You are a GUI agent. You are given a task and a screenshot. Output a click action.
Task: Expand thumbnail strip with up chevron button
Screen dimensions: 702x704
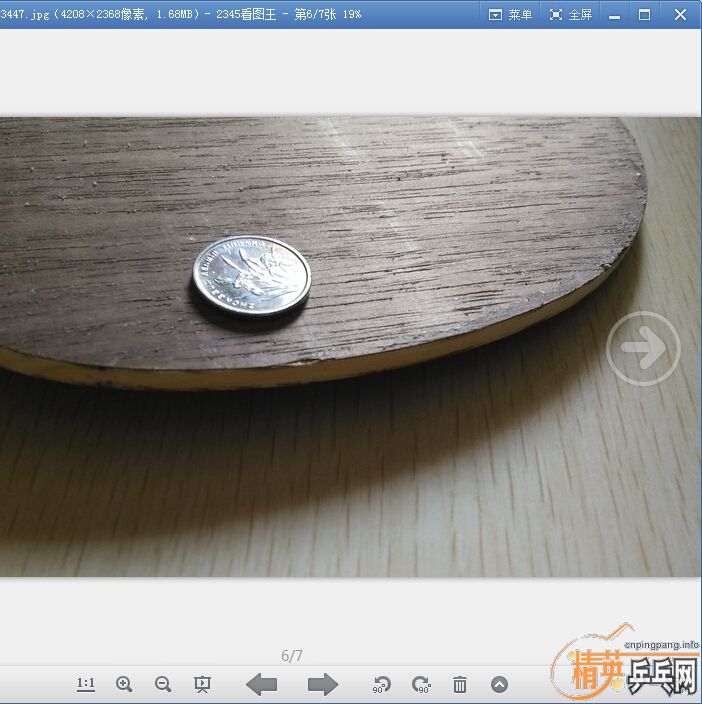click(x=499, y=684)
